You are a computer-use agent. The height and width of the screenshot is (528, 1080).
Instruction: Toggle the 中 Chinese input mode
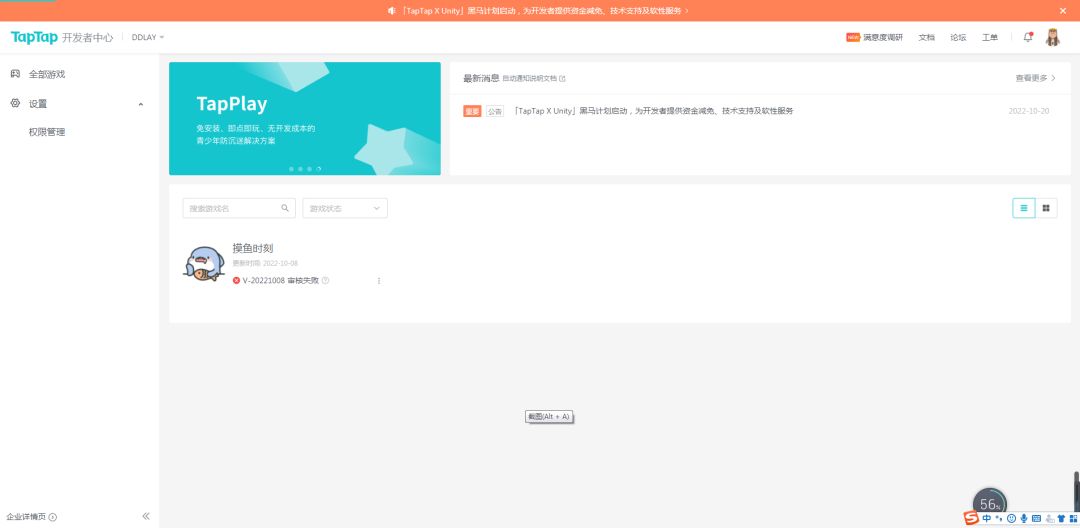pyautogui.click(x=986, y=518)
